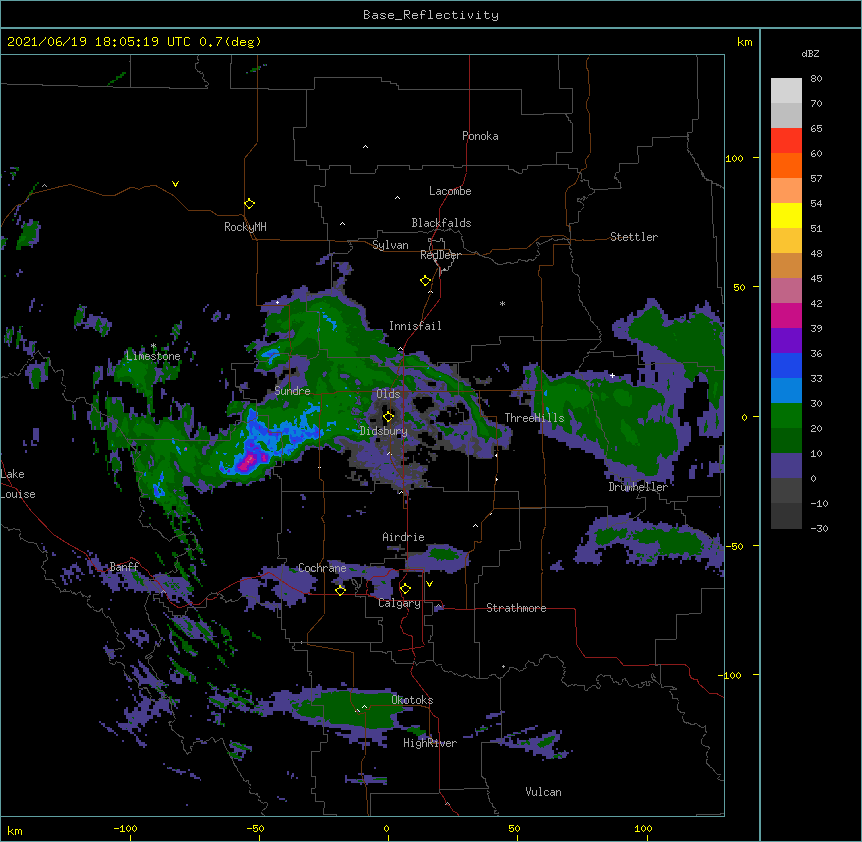The height and width of the screenshot is (842, 862).
Task: Select the Banff label
Action: click(x=124, y=567)
